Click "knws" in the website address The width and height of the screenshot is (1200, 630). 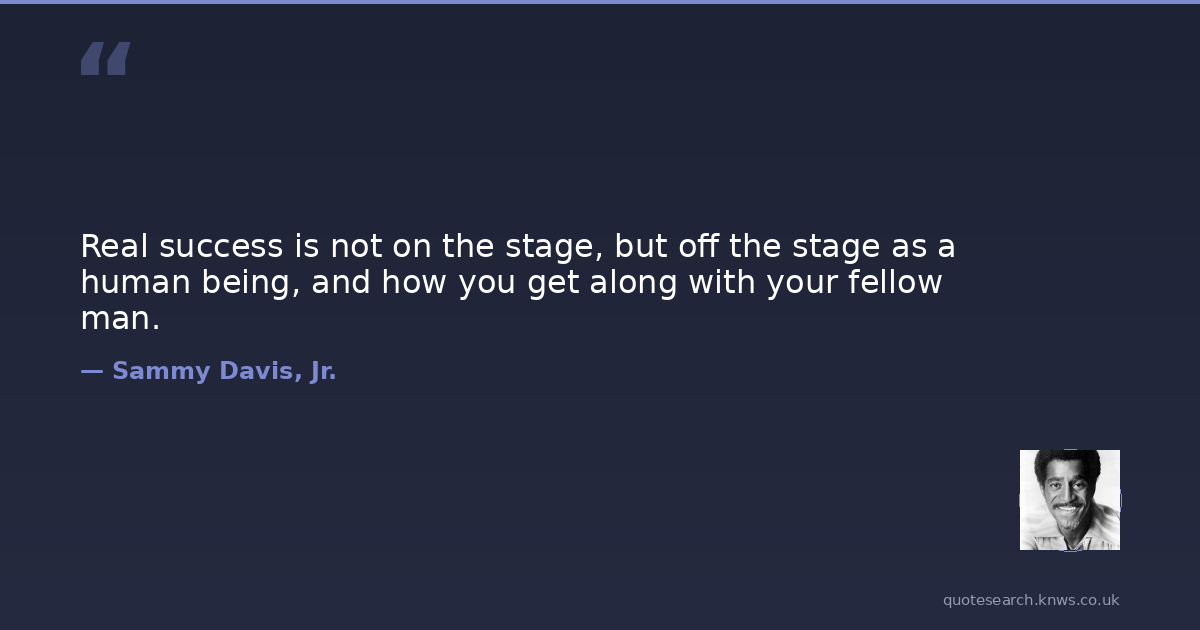1057,600
